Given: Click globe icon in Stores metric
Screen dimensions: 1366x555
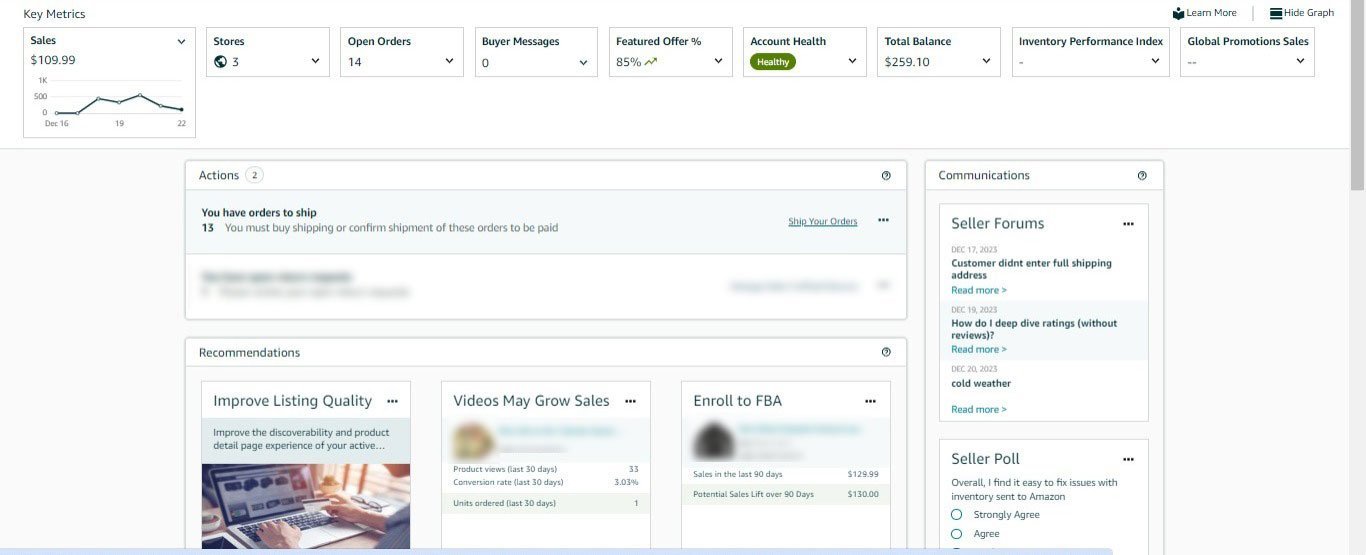Looking at the screenshot, I should pos(221,62).
